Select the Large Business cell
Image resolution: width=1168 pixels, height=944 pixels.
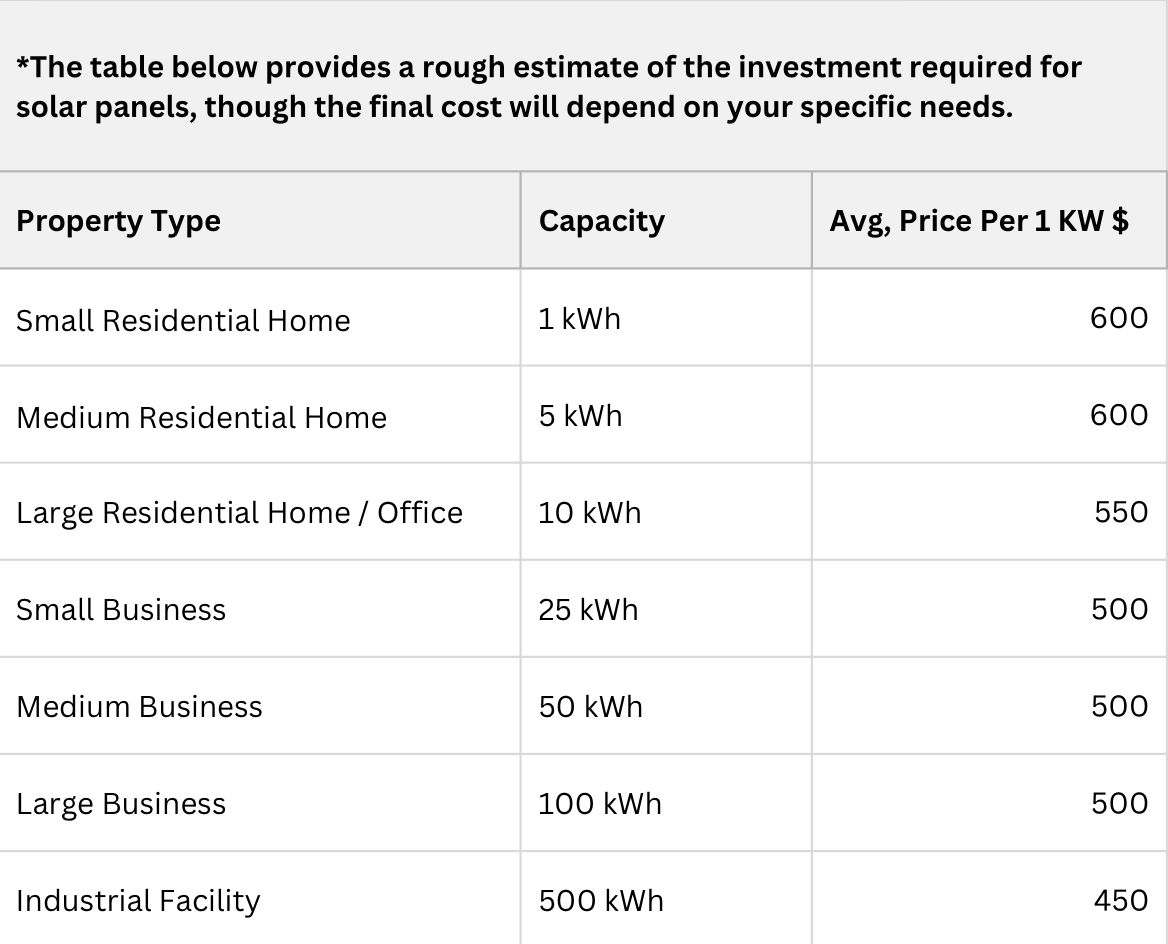121,804
